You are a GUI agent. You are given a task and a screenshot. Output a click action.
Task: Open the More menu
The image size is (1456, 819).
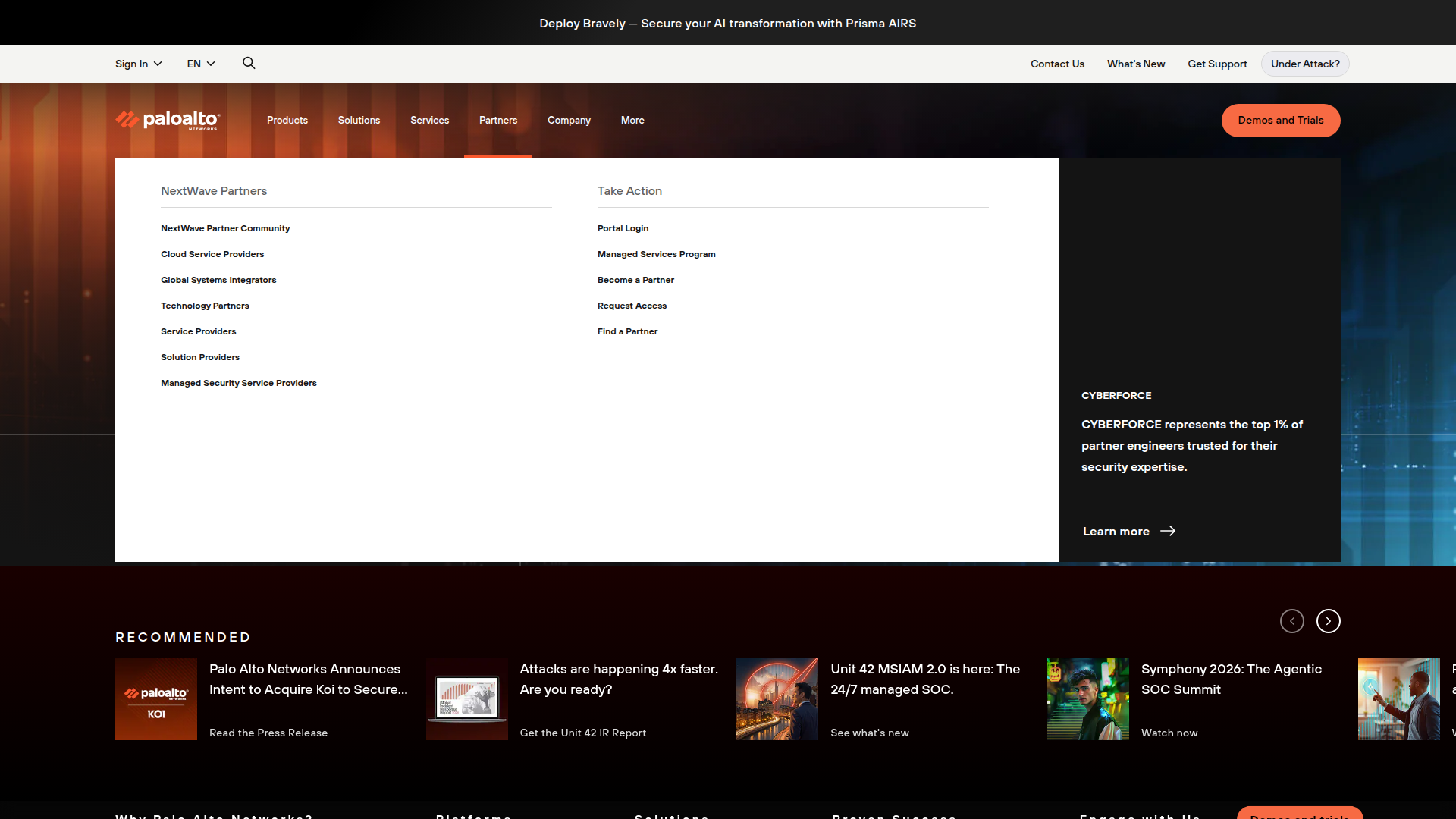click(x=632, y=120)
